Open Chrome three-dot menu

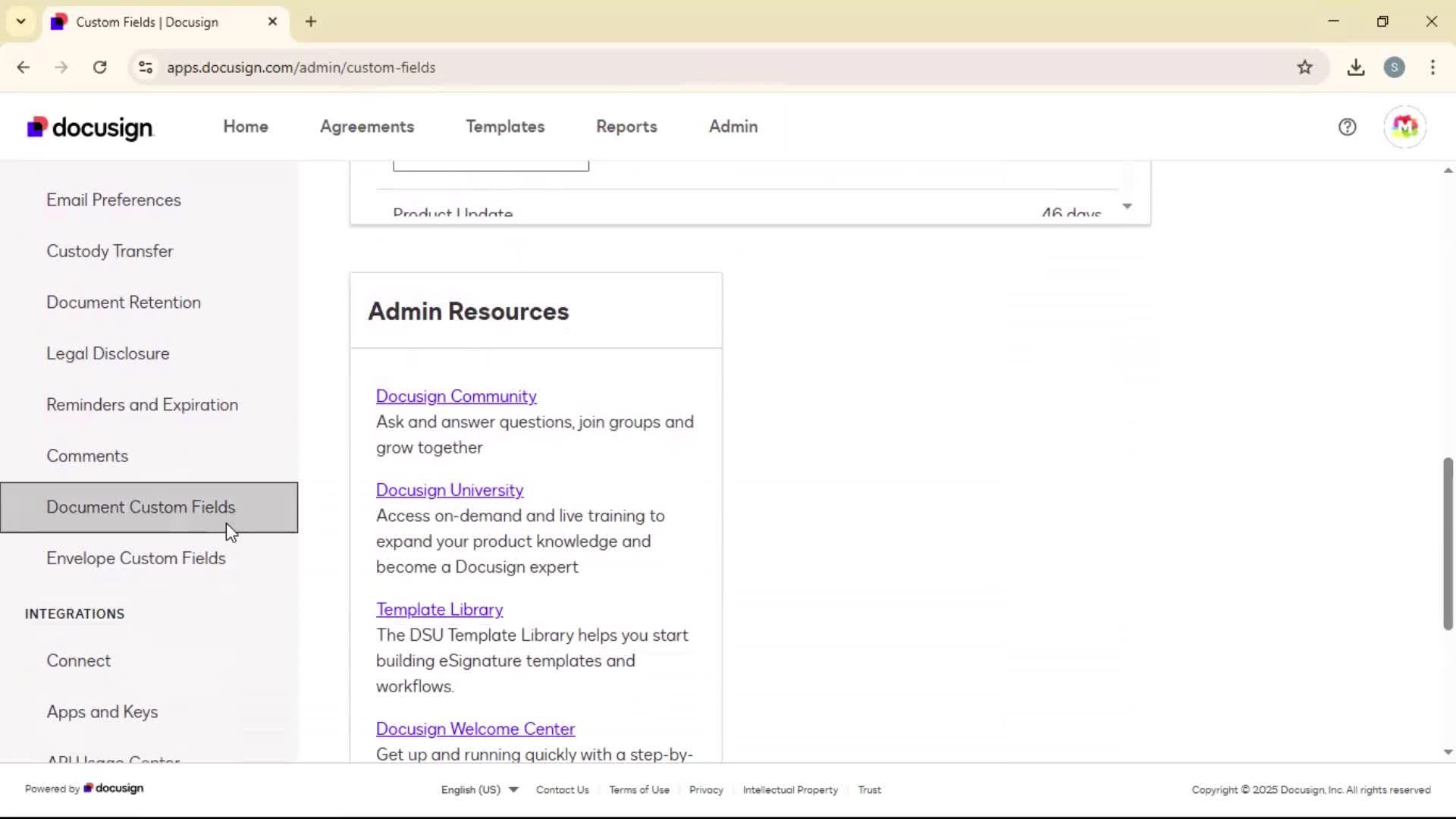coord(1432,67)
